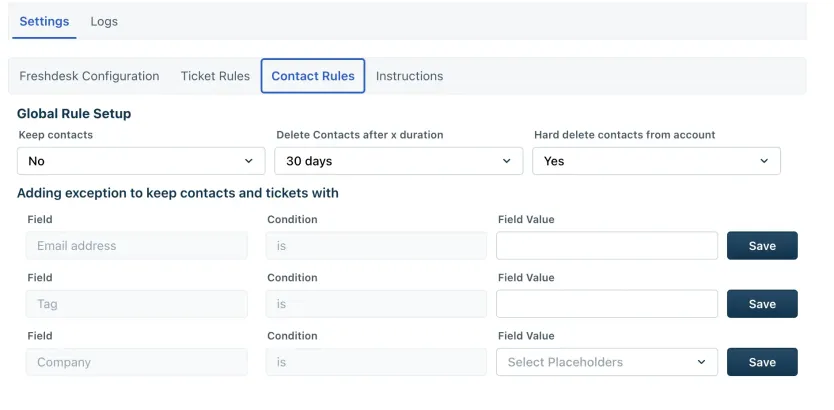Save the Company exception rule
This screenshot has width=834, height=410.
click(762, 362)
